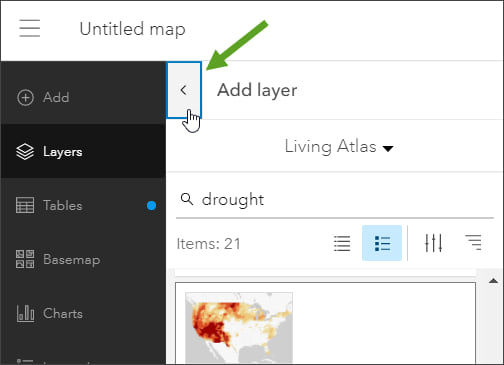The image size is (504, 365).
Task: Open the Charts panel
Action: 83,313
